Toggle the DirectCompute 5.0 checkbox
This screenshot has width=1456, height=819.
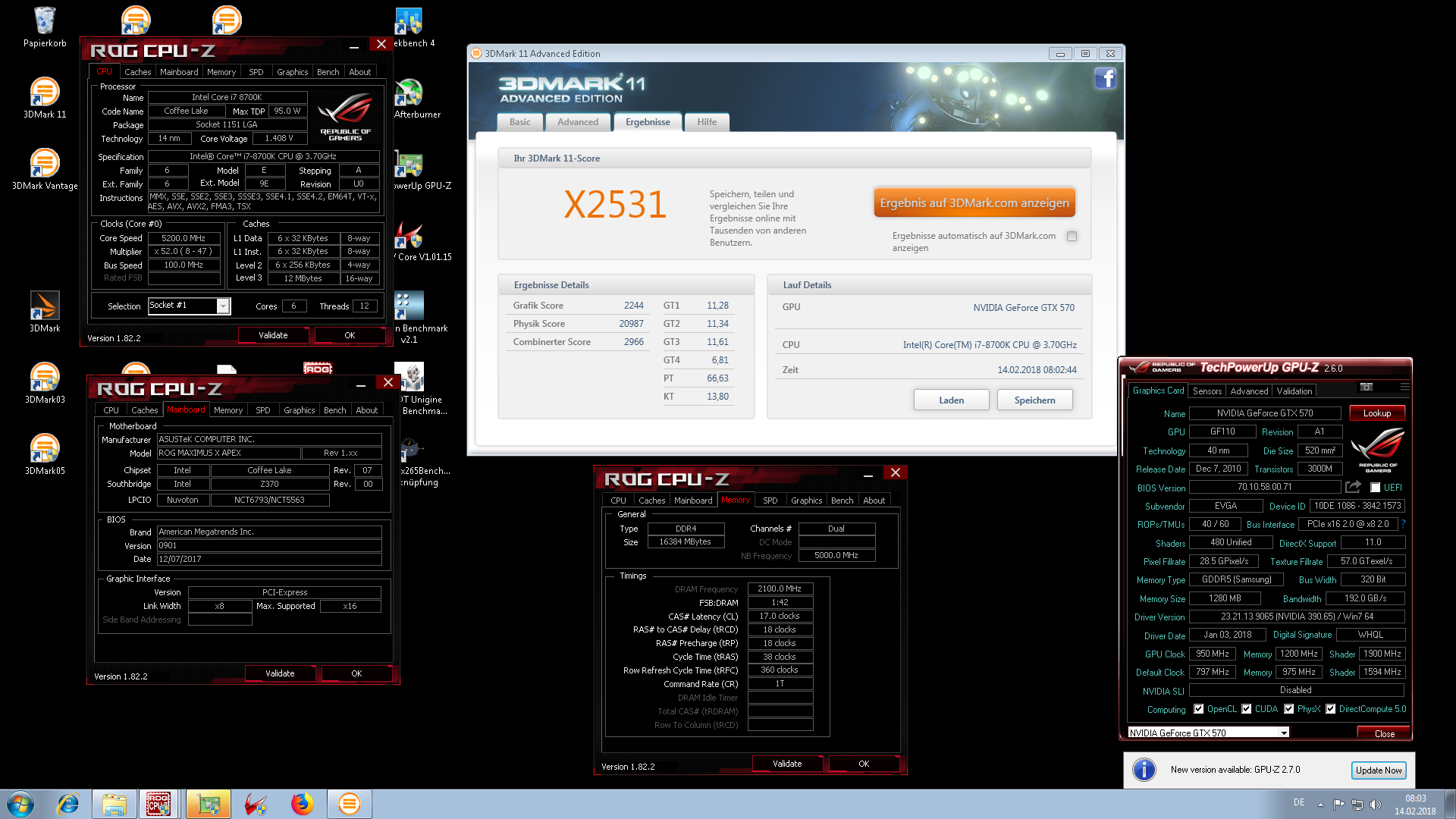click(1331, 709)
